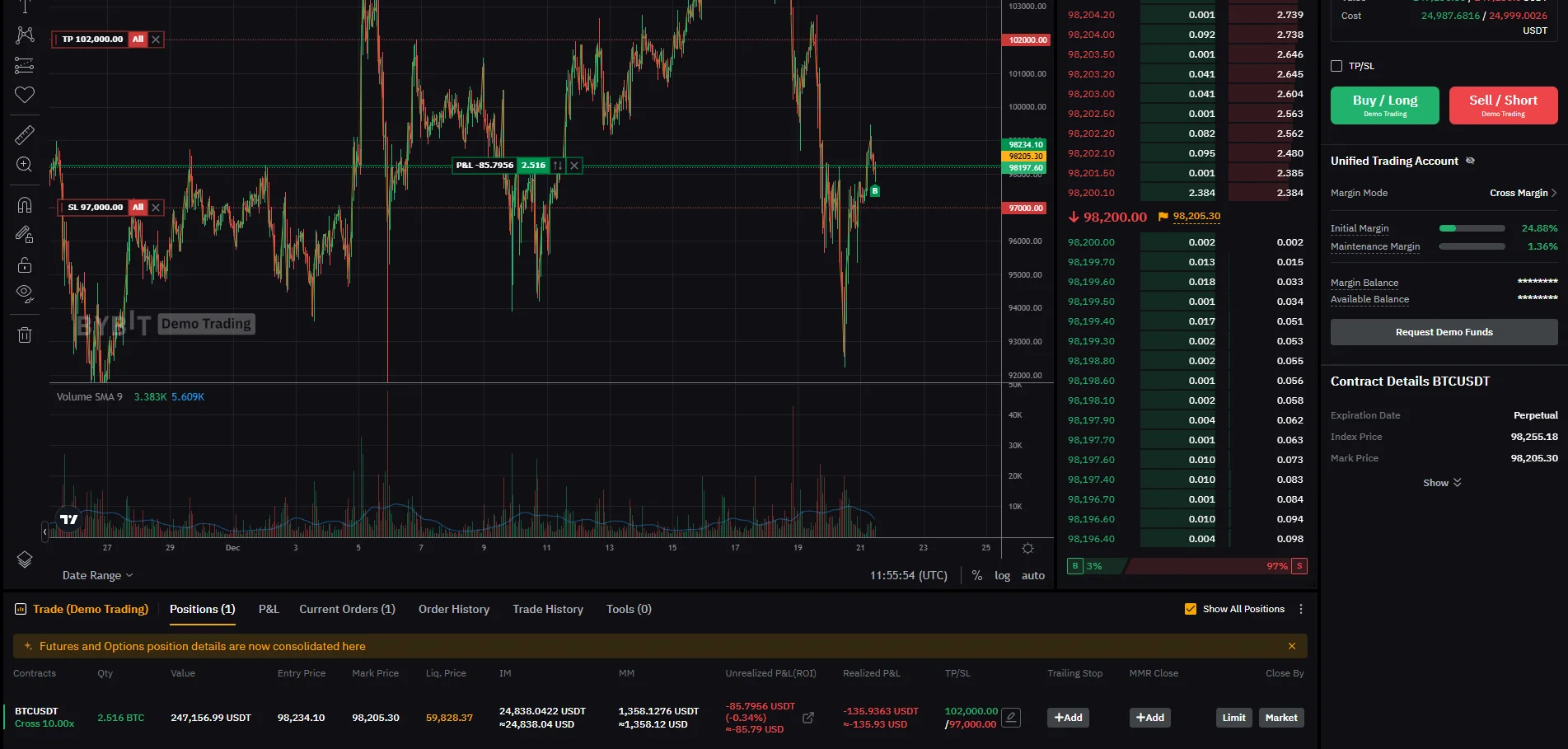
Task: Click the Buy / Long button
Action: 1385,105
